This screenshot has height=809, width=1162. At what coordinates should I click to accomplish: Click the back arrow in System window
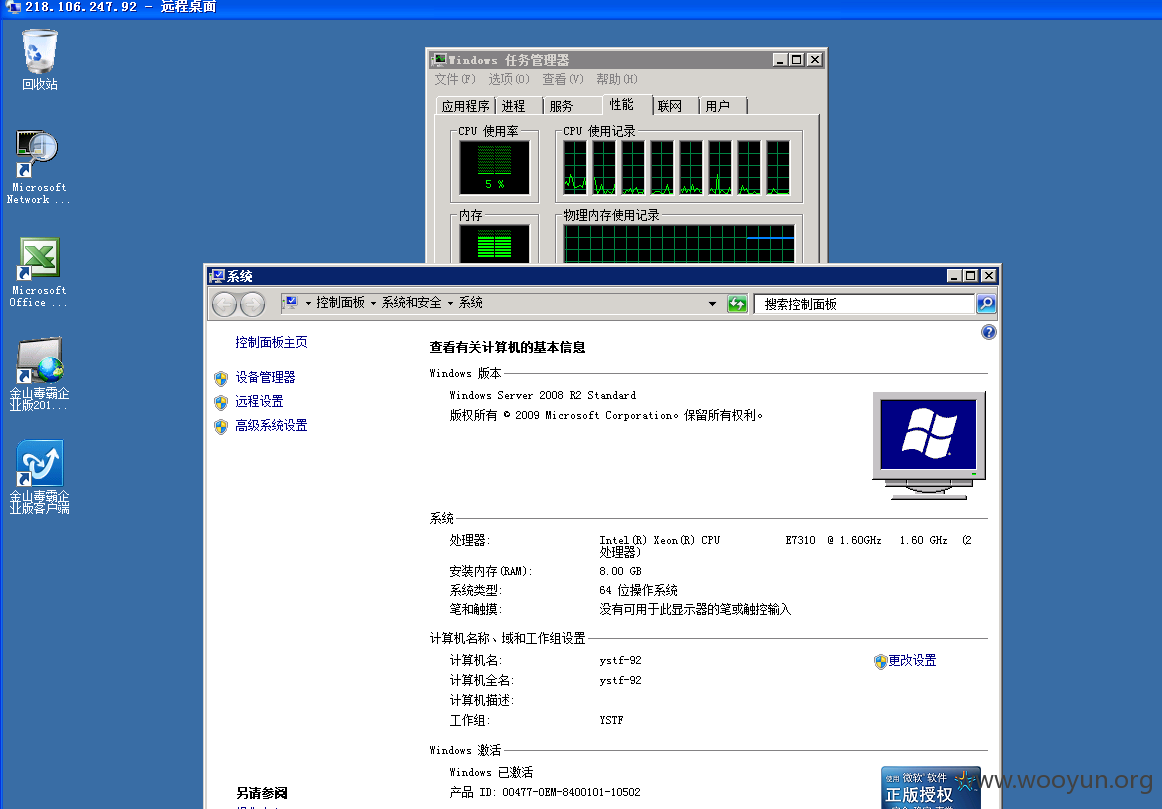pyautogui.click(x=225, y=304)
